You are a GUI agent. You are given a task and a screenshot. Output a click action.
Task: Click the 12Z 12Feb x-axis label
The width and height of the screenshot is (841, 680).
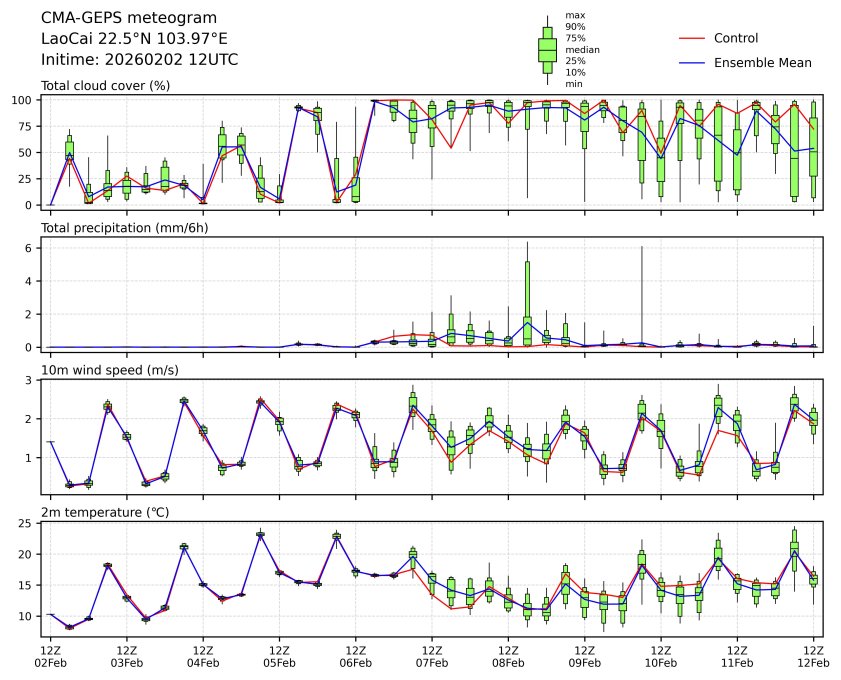point(813,656)
